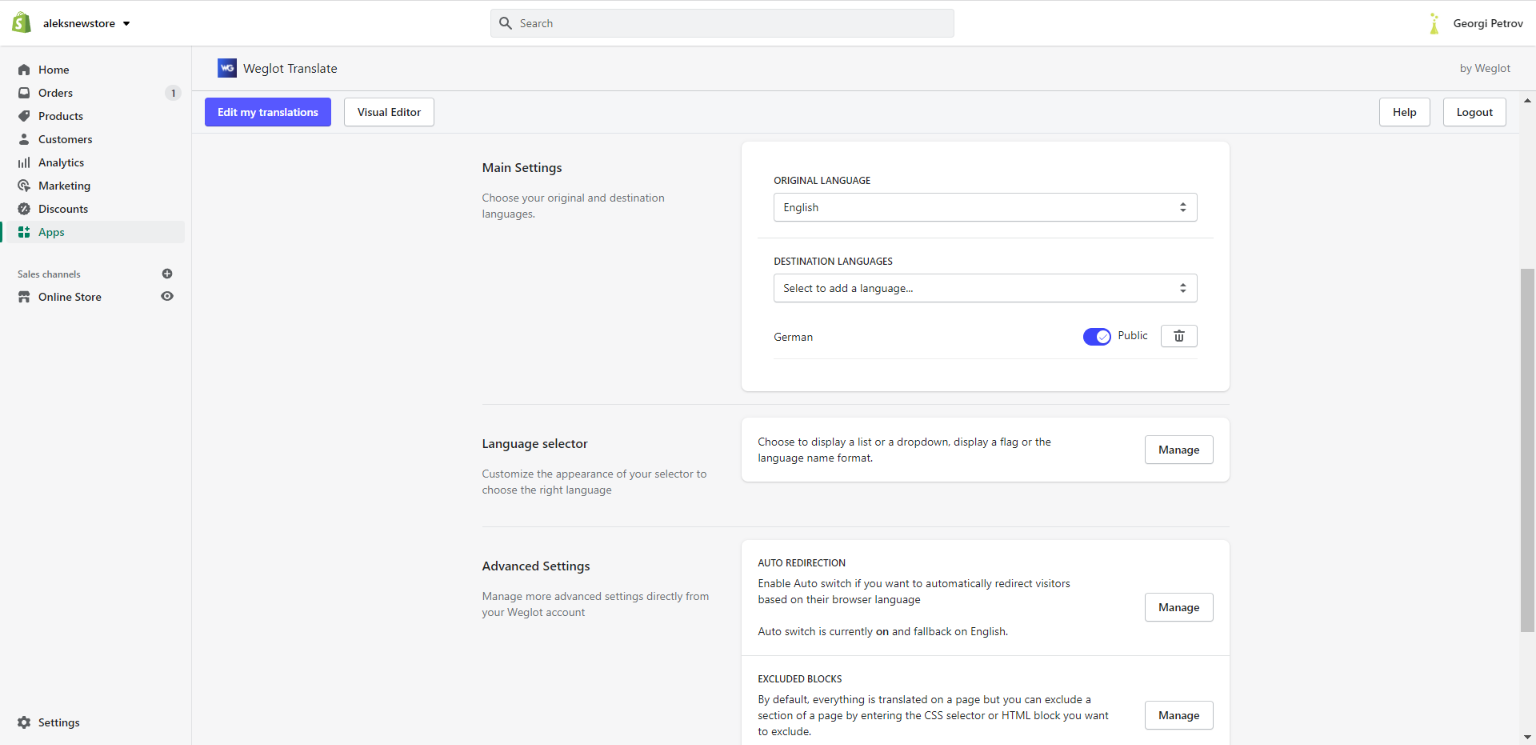Screen dimensions: 1536x745
Task: Click the Advanced Settings heading
Action: click(536, 566)
